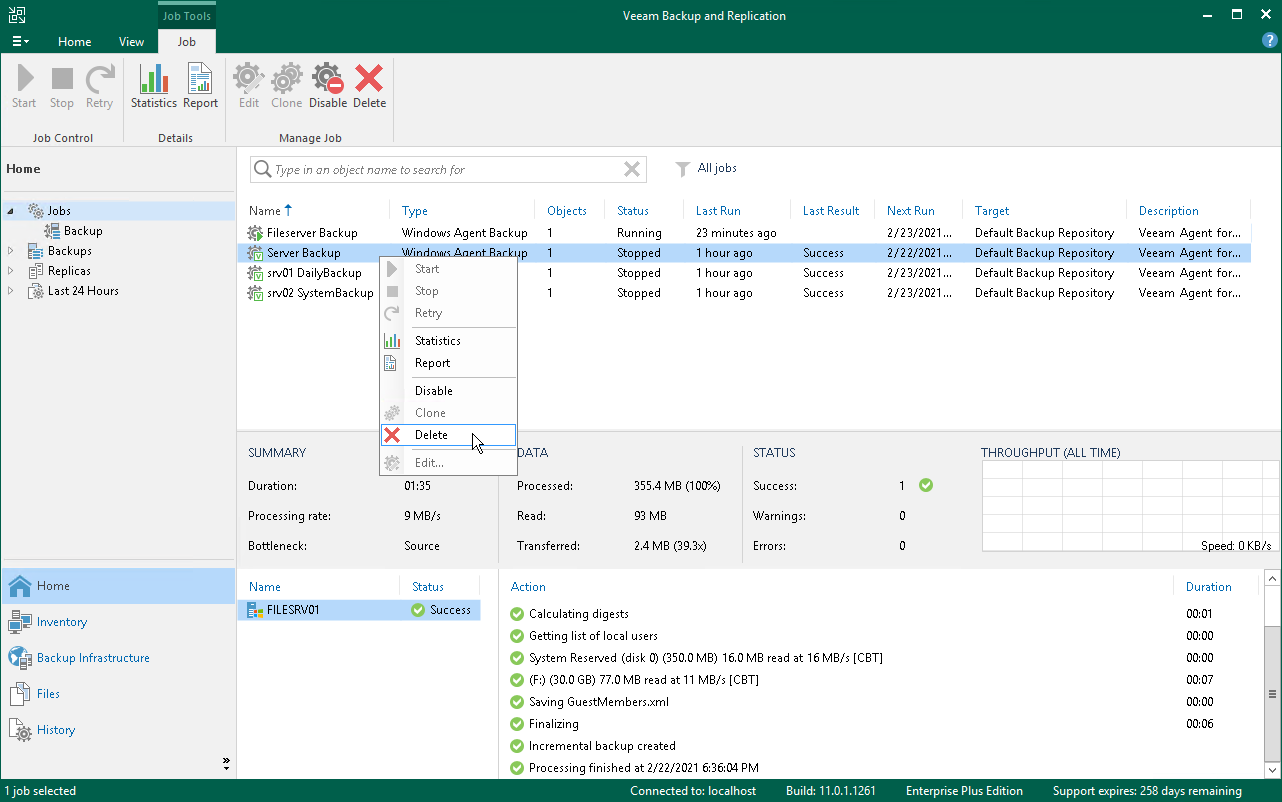Click the Statistics icon in the ribbon
Image resolution: width=1282 pixels, height=802 pixels.
click(x=153, y=86)
